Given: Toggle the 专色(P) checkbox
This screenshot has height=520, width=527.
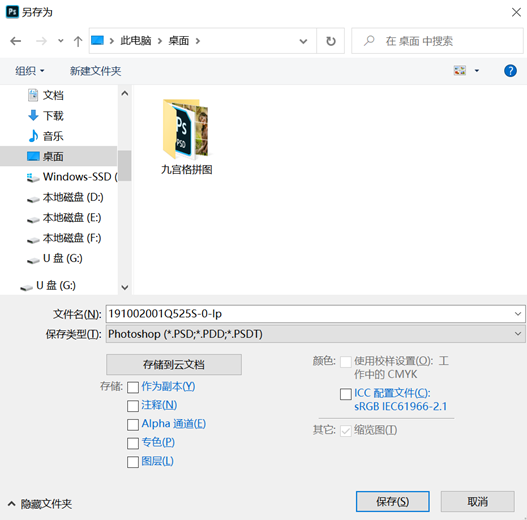Looking at the screenshot, I should [133, 443].
